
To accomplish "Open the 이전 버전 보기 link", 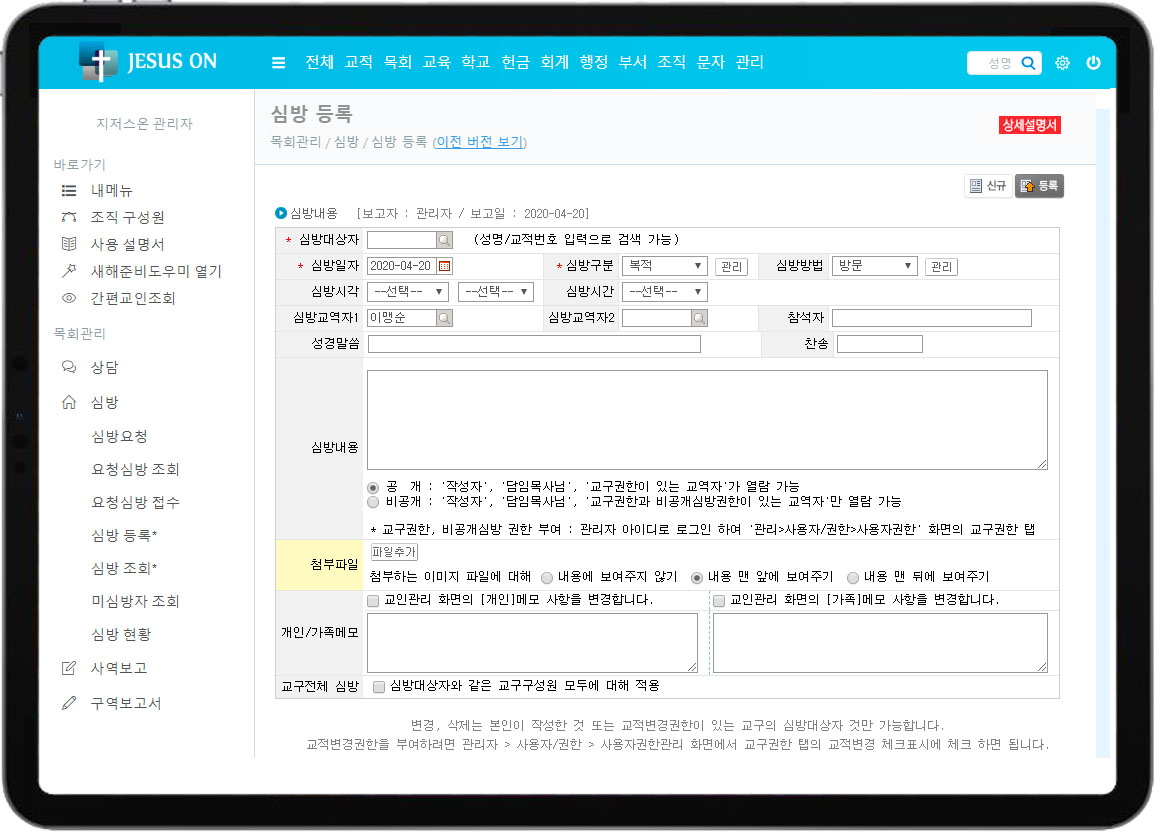I will (x=479, y=142).
